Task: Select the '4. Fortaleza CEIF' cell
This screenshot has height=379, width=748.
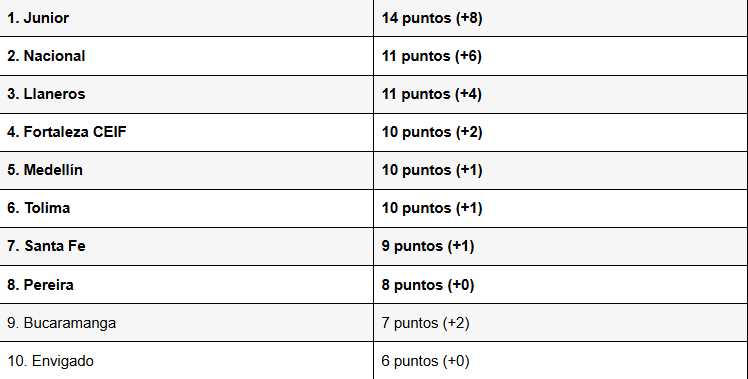Action: pyautogui.click(x=187, y=132)
